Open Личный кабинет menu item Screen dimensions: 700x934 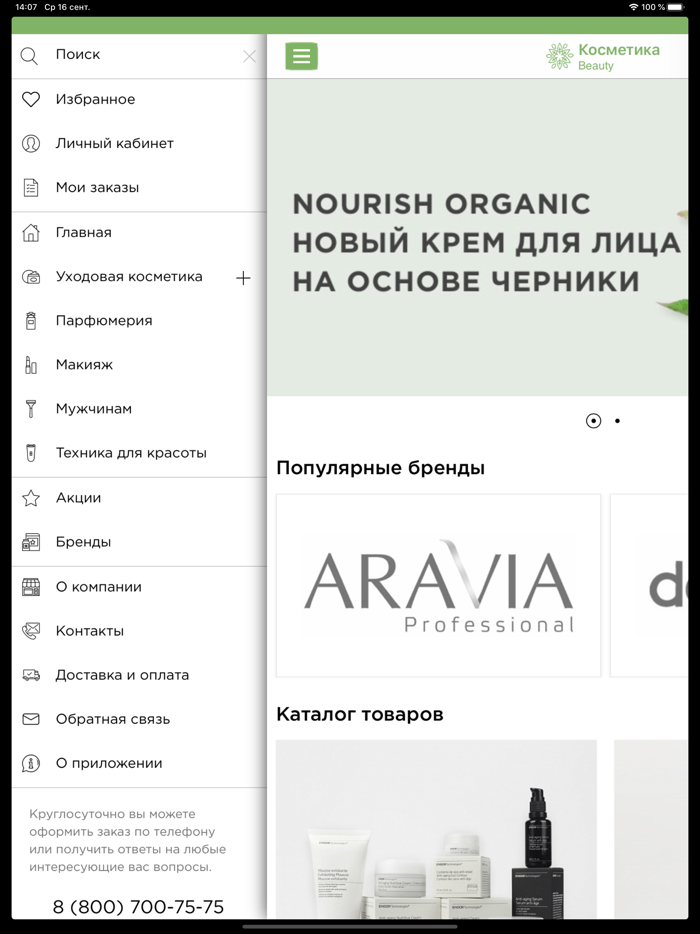(x=139, y=144)
